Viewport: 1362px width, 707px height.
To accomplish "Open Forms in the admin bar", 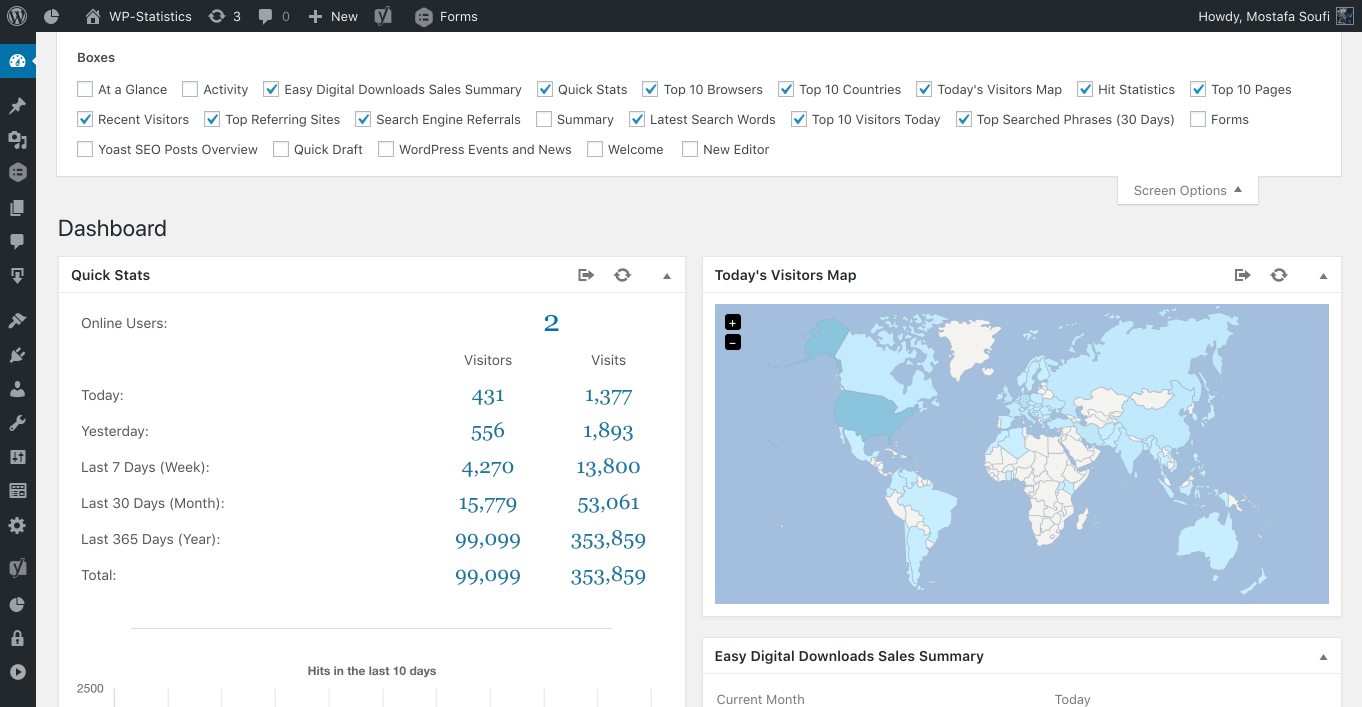I will point(446,16).
